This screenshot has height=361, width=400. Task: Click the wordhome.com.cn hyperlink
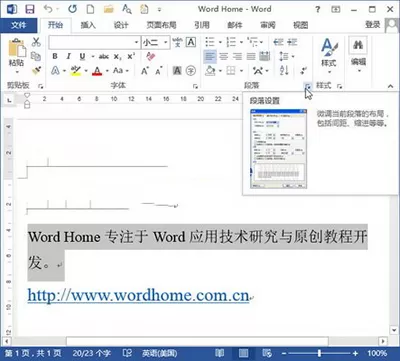click(x=138, y=296)
